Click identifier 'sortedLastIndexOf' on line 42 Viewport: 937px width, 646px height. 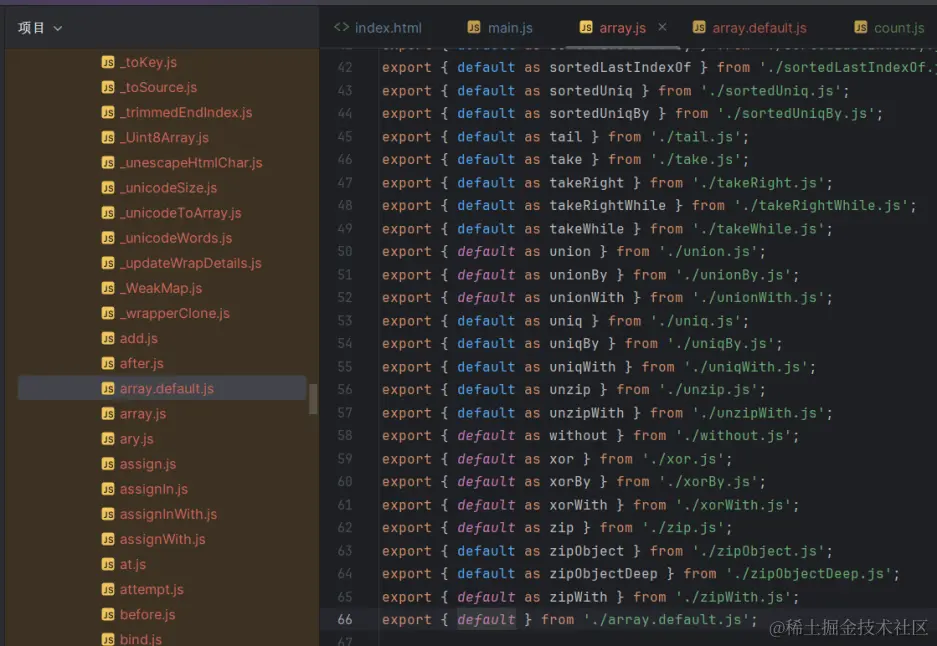[x=620, y=68]
